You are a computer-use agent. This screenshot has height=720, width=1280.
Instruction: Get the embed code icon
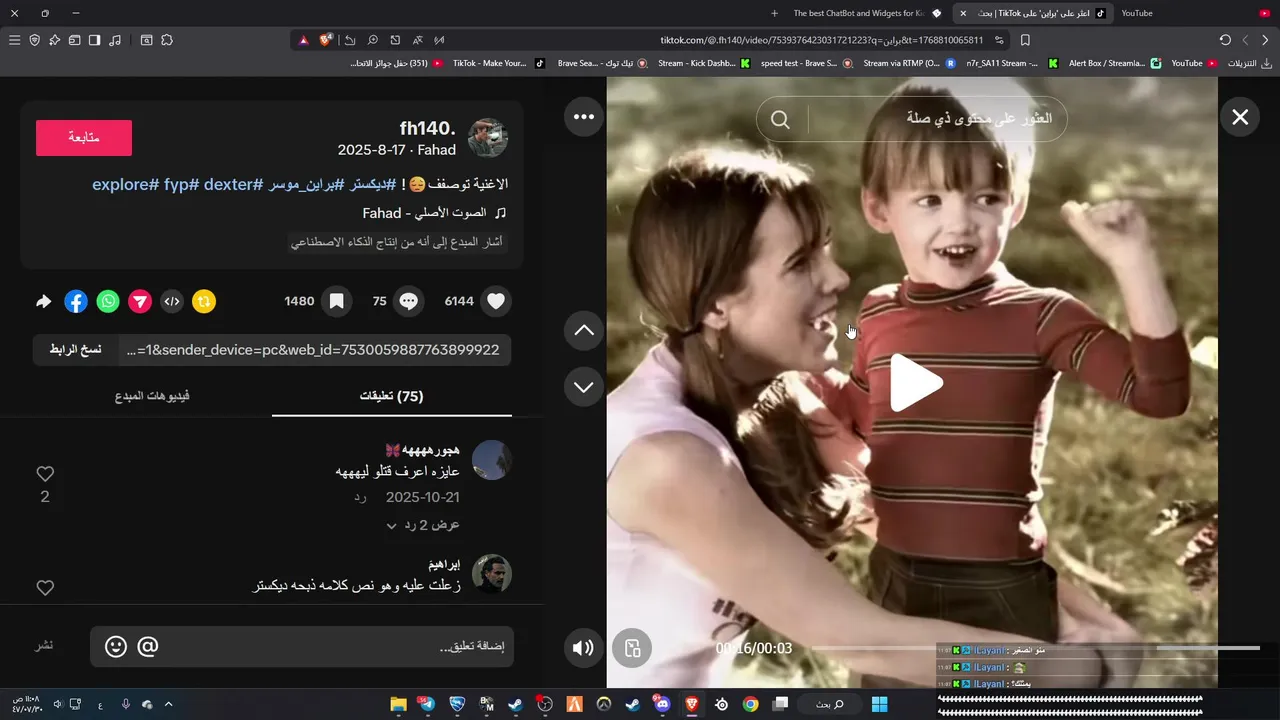point(172,301)
